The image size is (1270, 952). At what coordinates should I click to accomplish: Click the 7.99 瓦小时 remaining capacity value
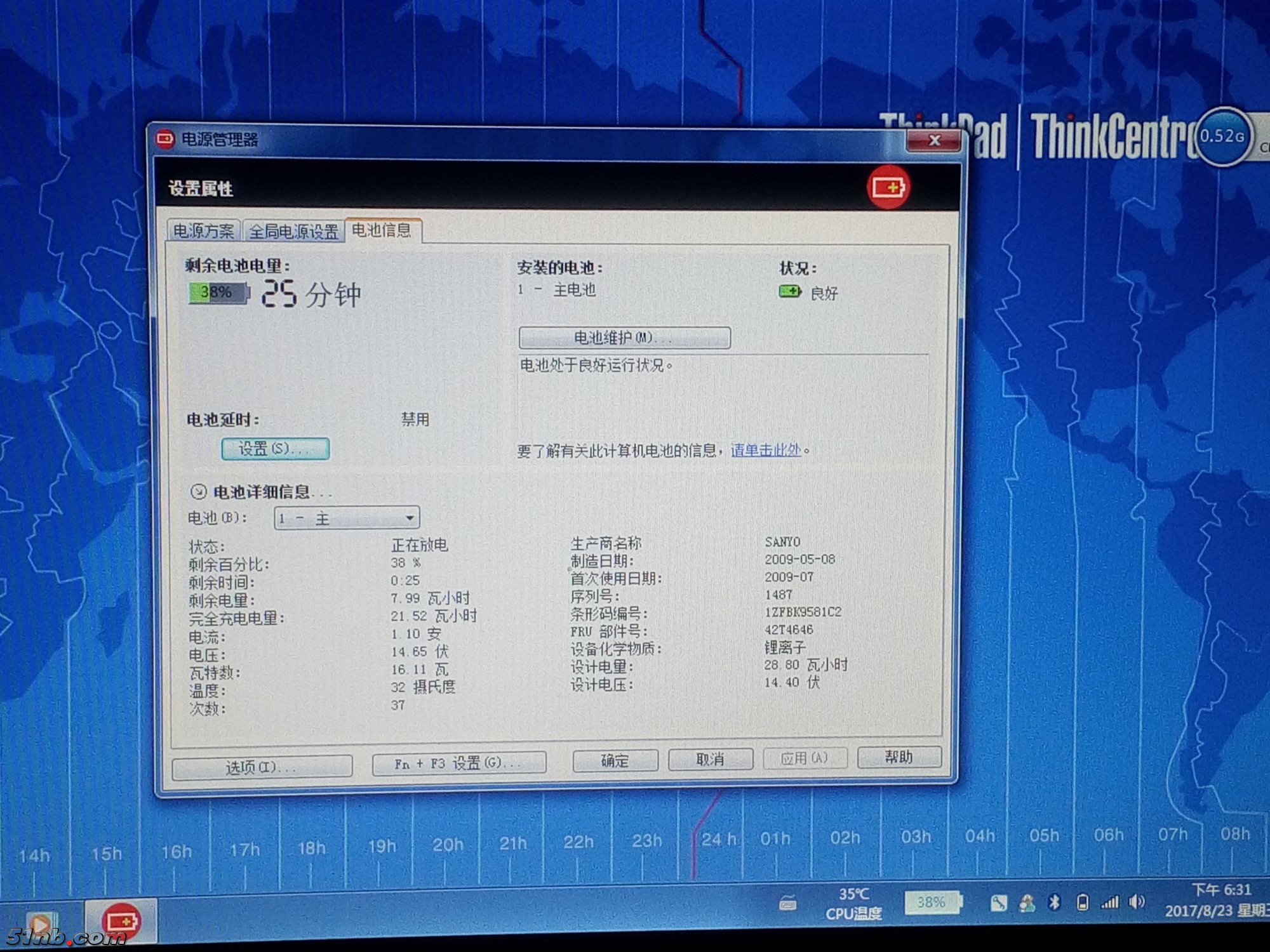coord(430,598)
